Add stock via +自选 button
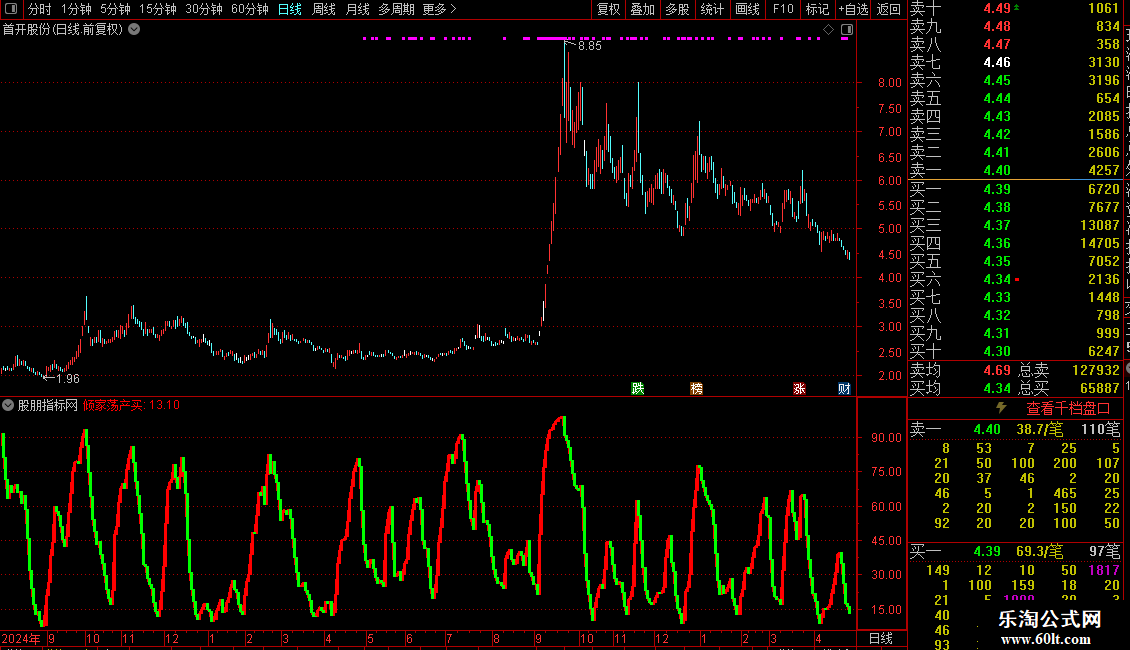Viewport: 1130px width, 650px height. [854, 9]
